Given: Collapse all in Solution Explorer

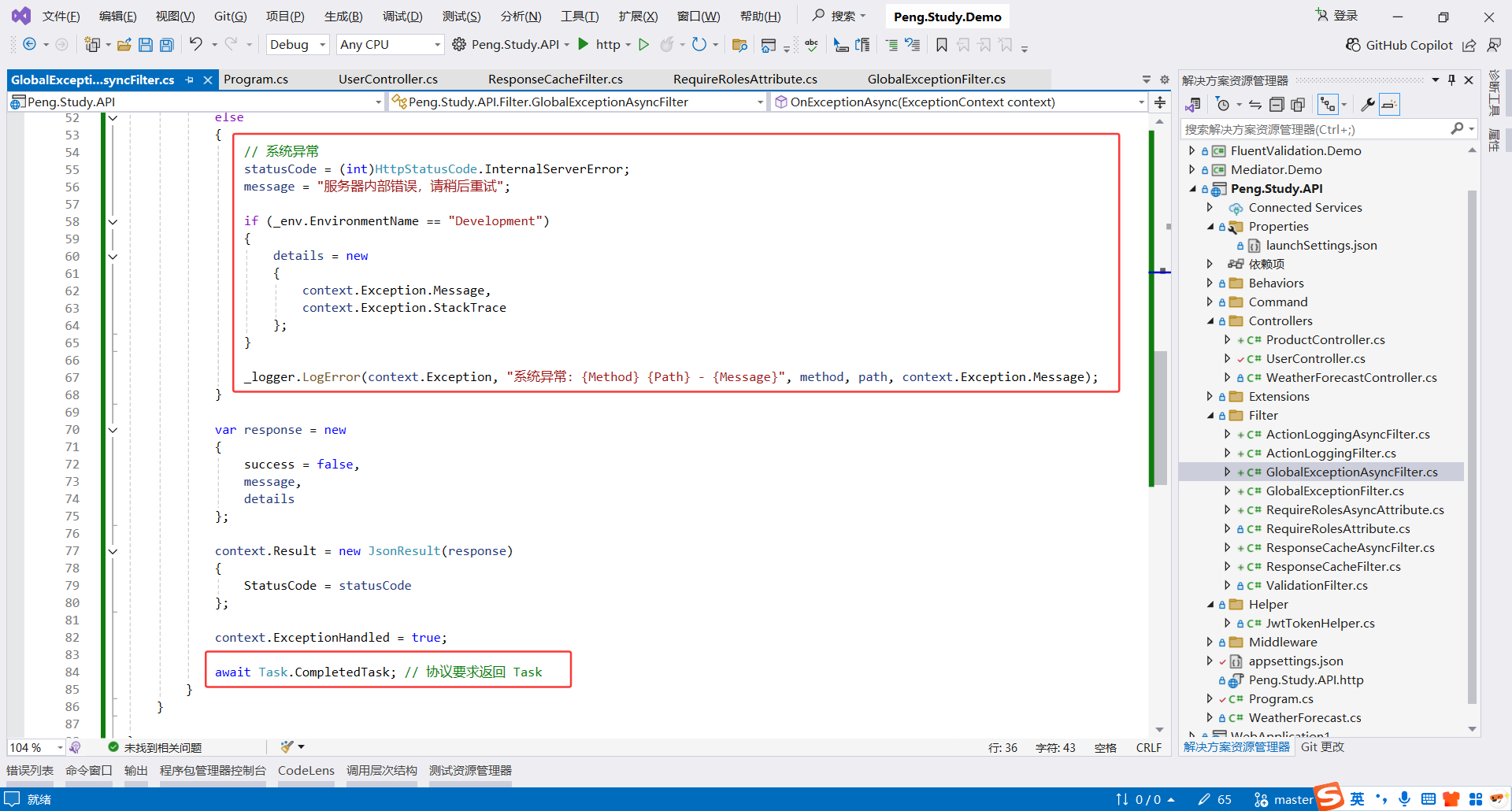Looking at the screenshot, I should point(1277,105).
